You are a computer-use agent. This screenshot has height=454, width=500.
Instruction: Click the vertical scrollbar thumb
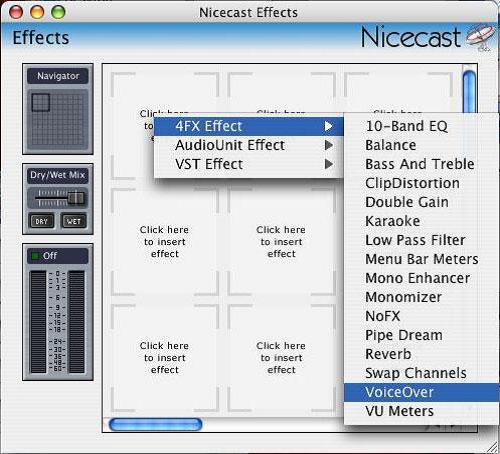coord(469,92)
